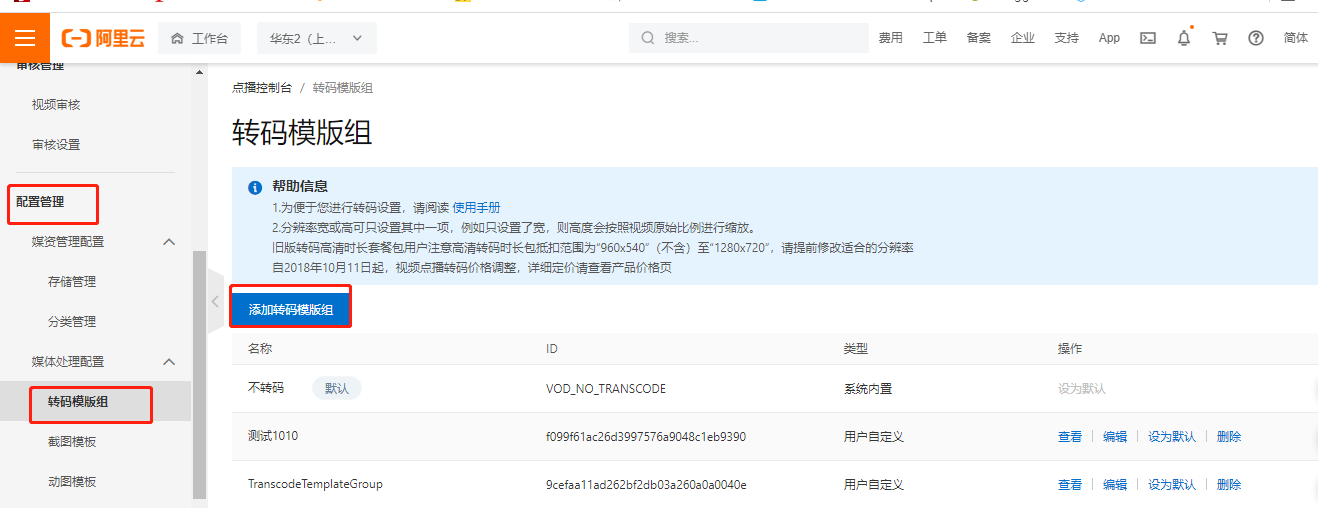Click the 搜索 search input field
Viewport: 1318px width, 508px height.
point(749,38)
